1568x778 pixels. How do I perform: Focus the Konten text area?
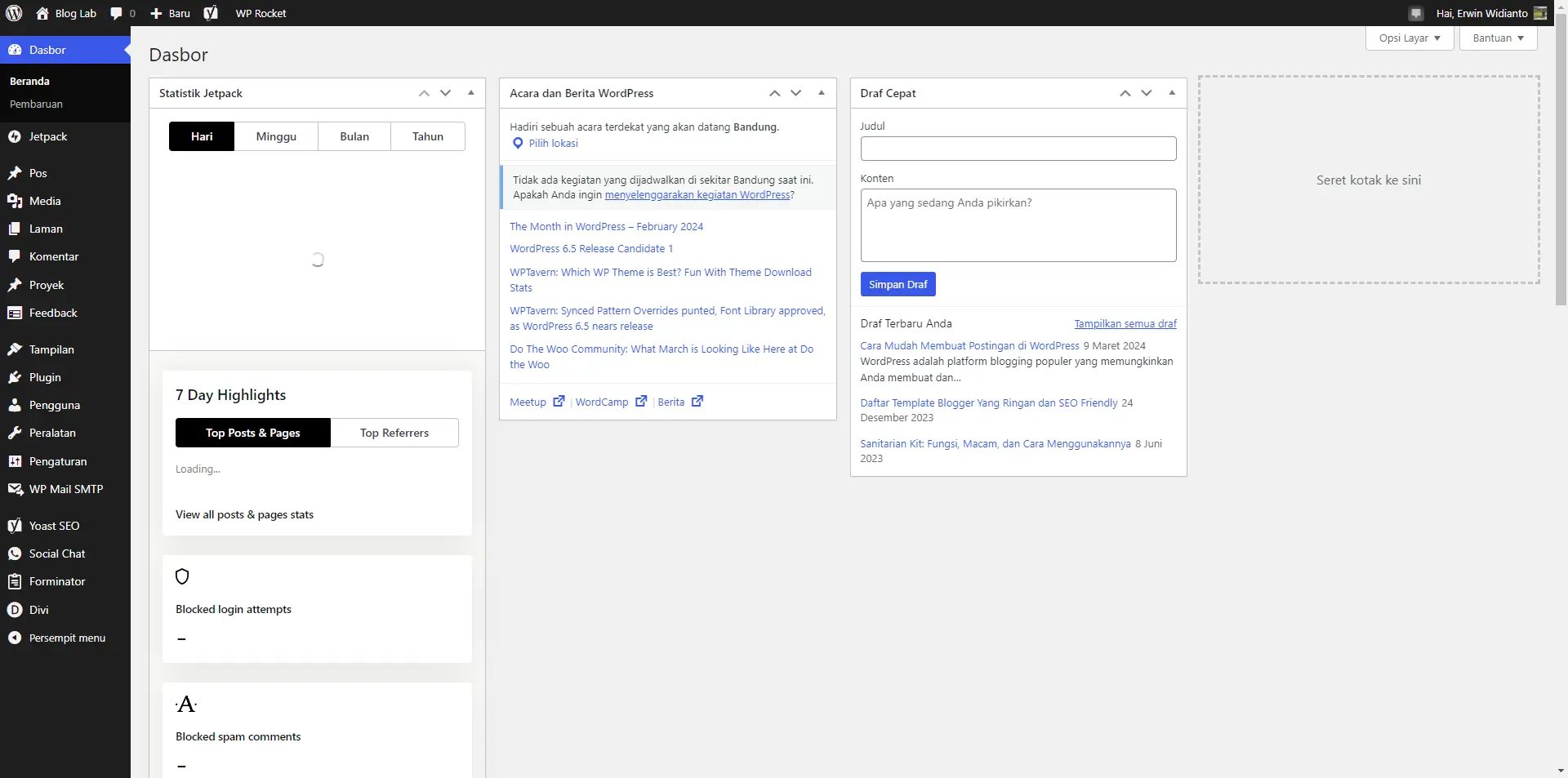point(1018,225)
